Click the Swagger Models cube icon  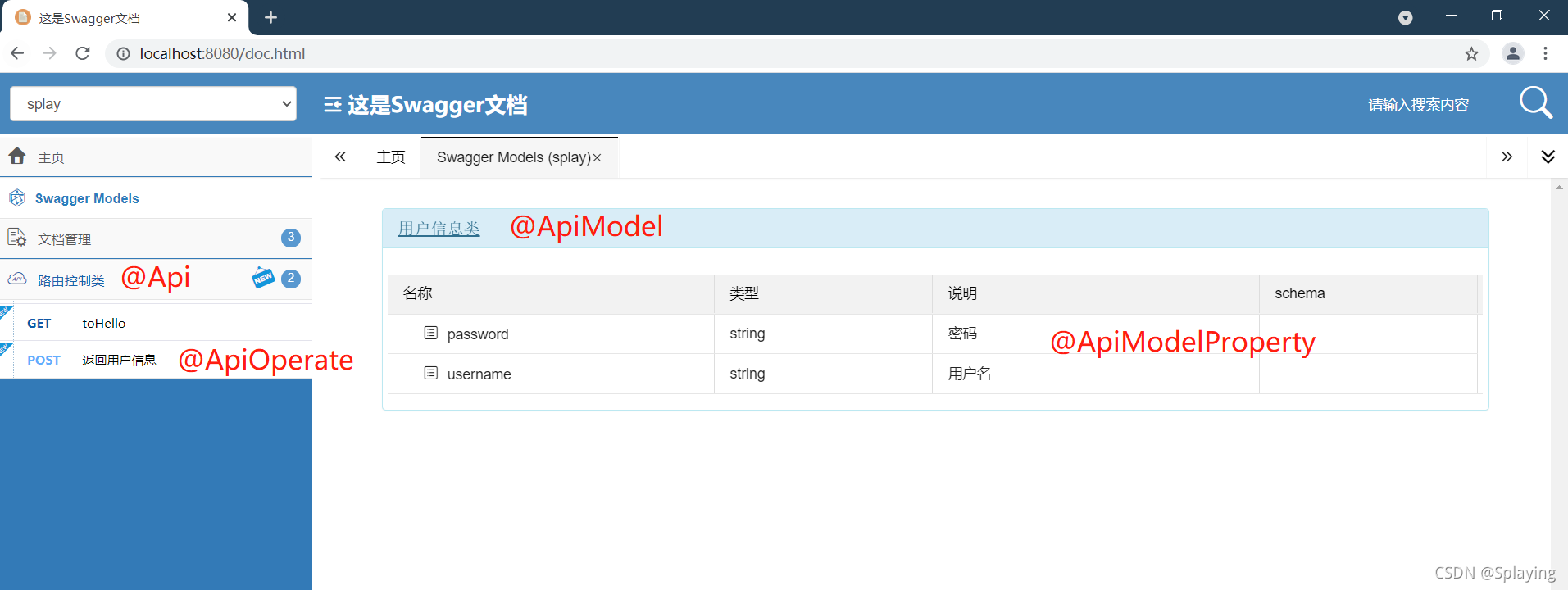pyautogui.click(x=17, y=197)
